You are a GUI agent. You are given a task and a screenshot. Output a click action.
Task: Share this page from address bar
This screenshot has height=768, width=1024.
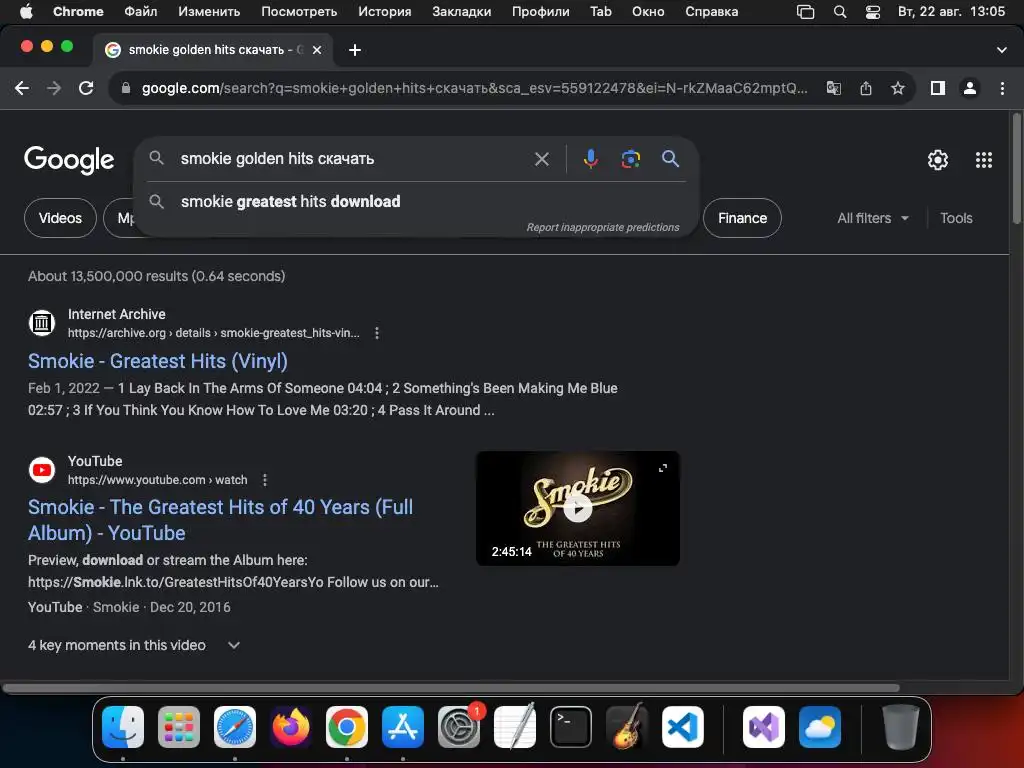point(866,88)
